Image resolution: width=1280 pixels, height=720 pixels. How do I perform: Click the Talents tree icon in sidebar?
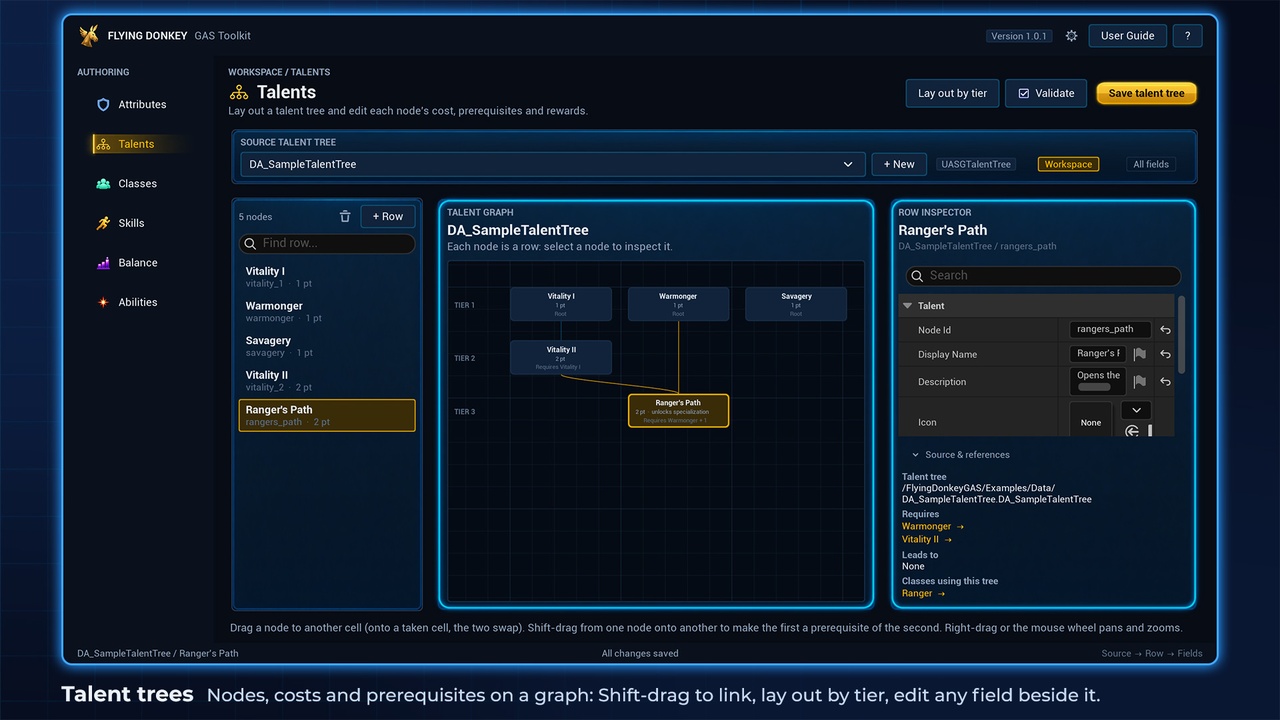pyautogui.click(x=103, y=144)
